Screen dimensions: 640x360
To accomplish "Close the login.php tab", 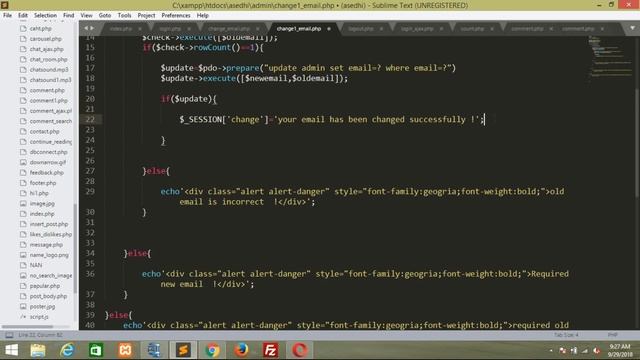I will pos(189,29).
